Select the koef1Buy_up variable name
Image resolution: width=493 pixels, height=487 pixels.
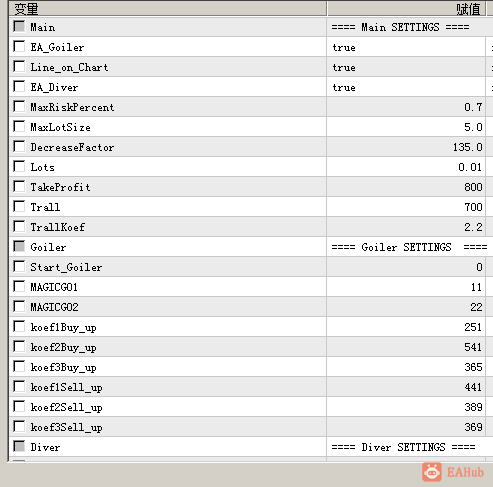click(63, 328)
